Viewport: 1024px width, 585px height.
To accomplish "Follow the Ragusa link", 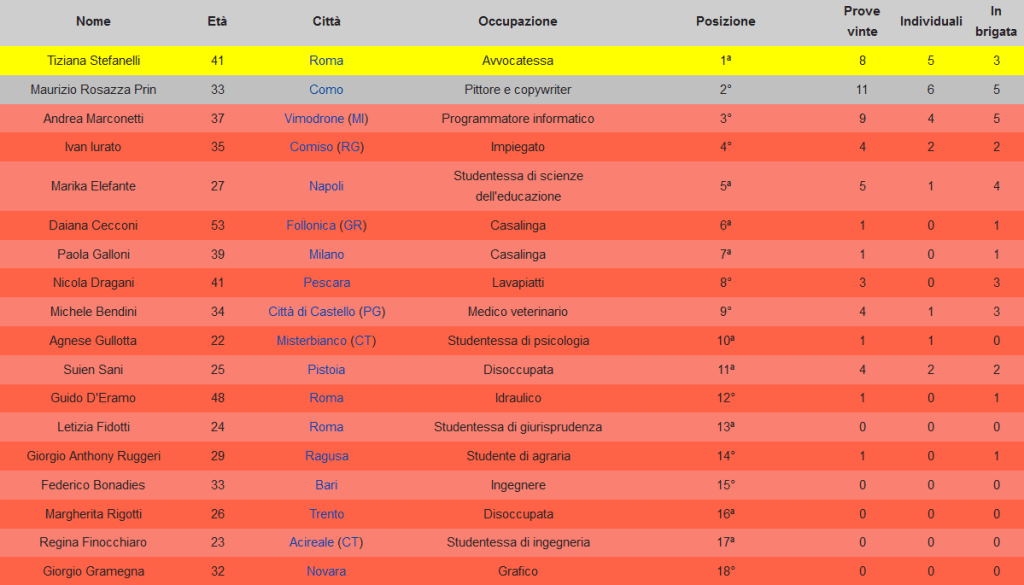I will click(x=326, y=456).
